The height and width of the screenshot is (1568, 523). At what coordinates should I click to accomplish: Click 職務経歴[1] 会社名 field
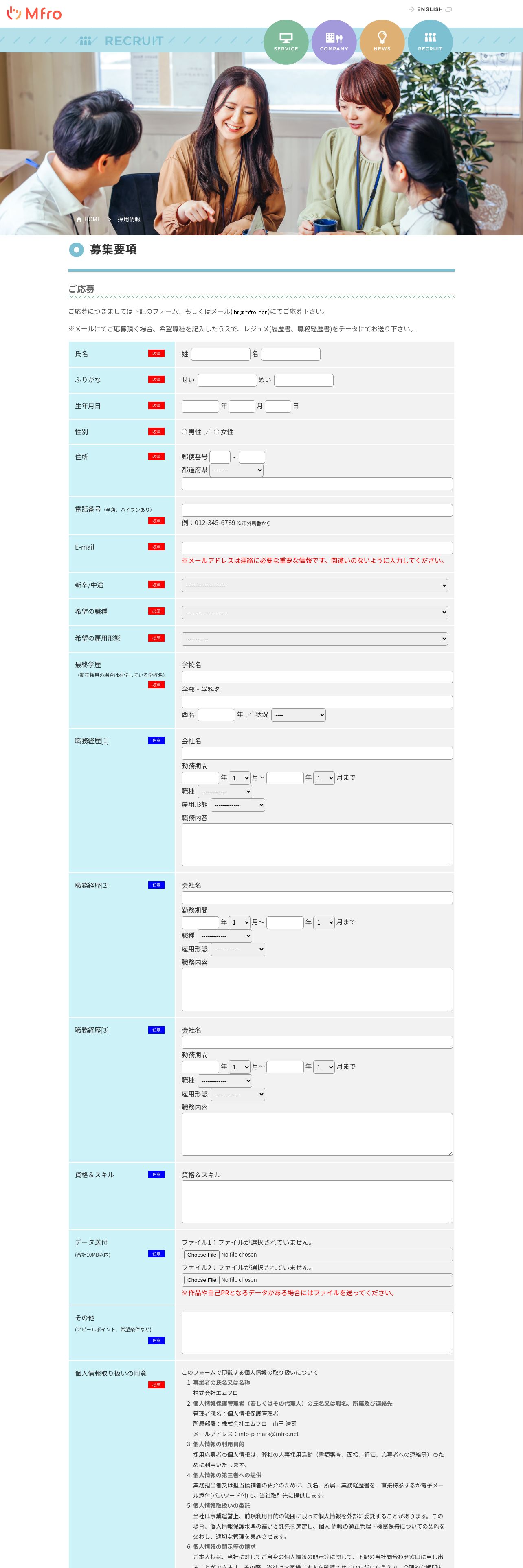pyautogui.click(x=317, y=753)
